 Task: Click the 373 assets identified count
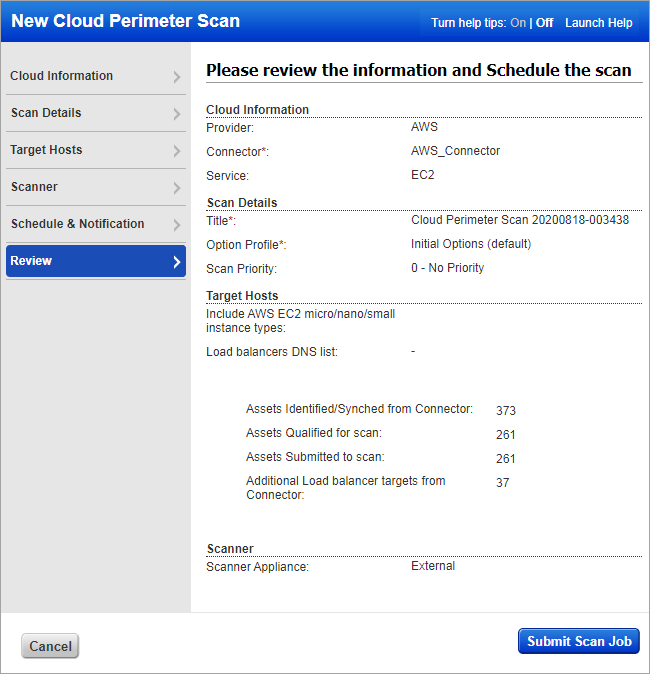coord(506,411)
